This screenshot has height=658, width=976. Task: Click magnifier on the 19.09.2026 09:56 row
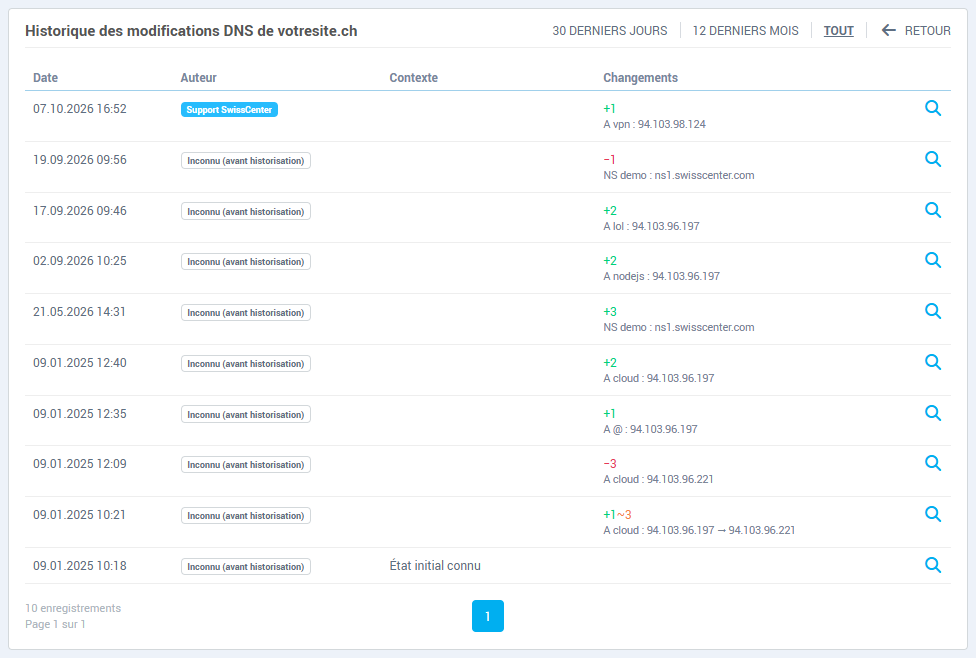point(932,159)
